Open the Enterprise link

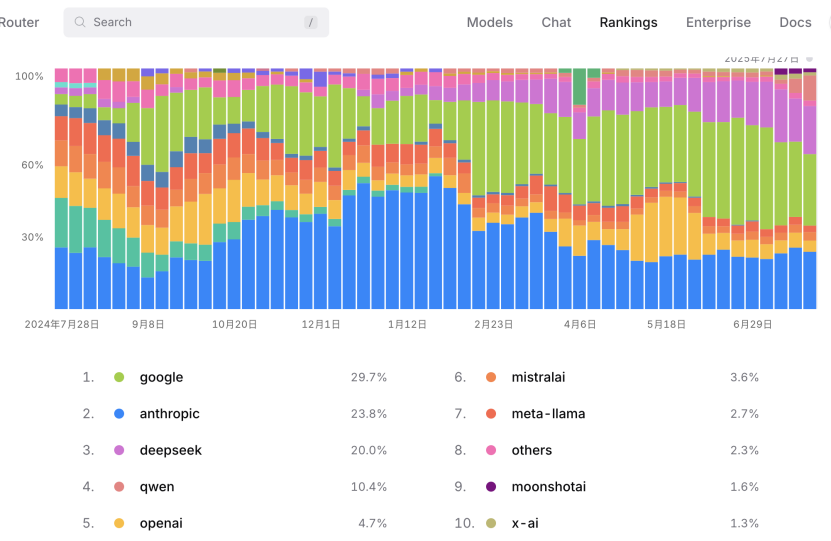[718, 22]
